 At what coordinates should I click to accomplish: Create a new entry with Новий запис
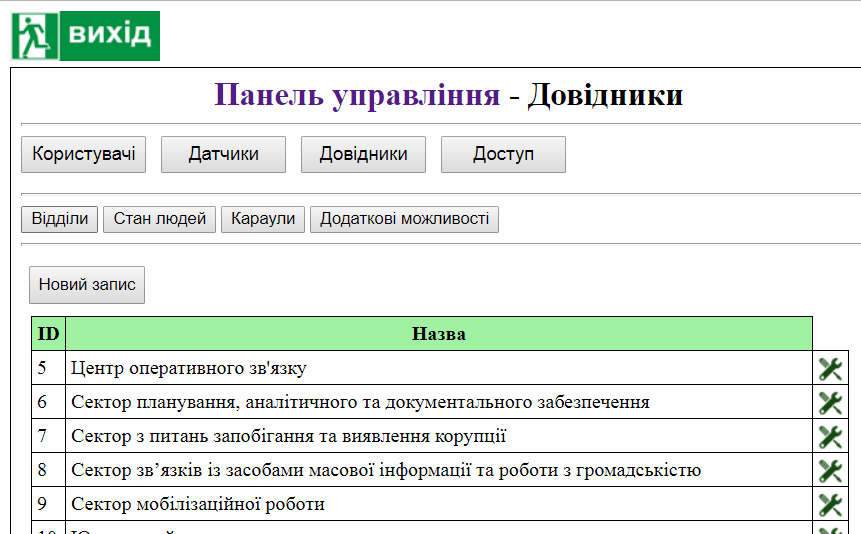tap(87, 285)
